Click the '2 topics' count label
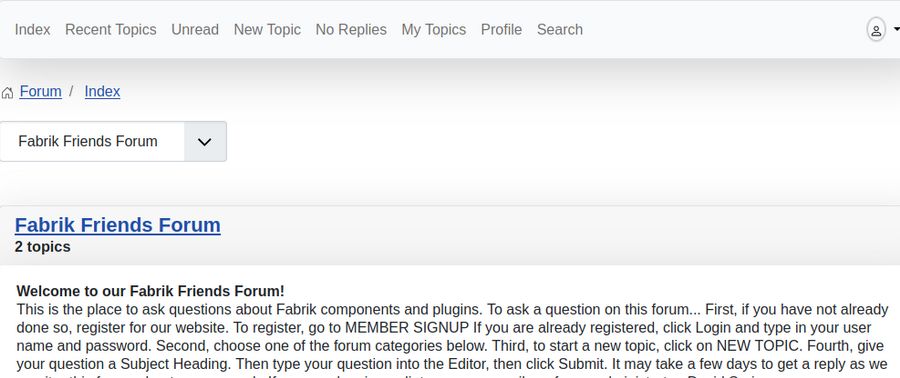The width and height of the screenshot is (900, 378). tap(43, 247)
